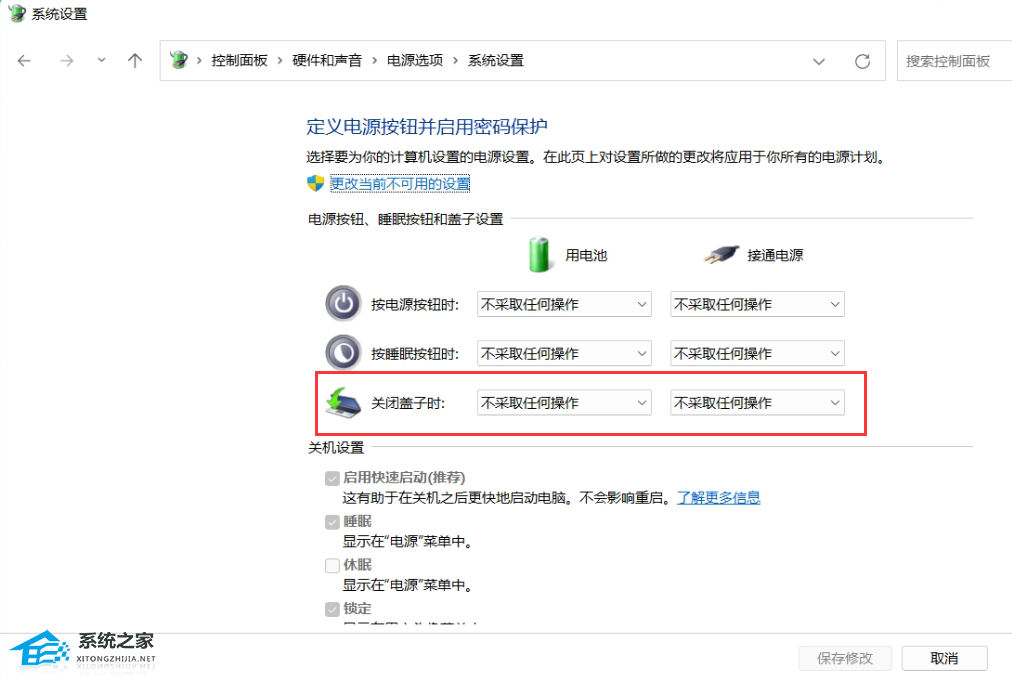Enable the 休眠 checkbox
This screenshot has height=677, width=1012.
[x=332, y=565]
